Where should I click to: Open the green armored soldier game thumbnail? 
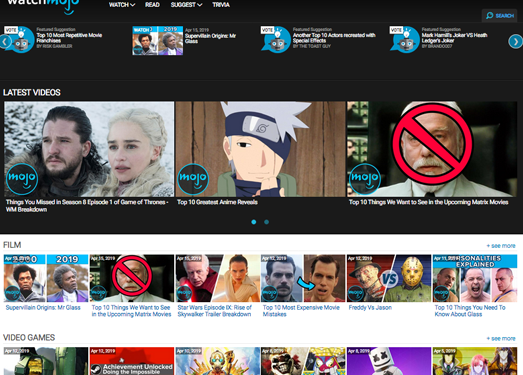pos(46,361)
